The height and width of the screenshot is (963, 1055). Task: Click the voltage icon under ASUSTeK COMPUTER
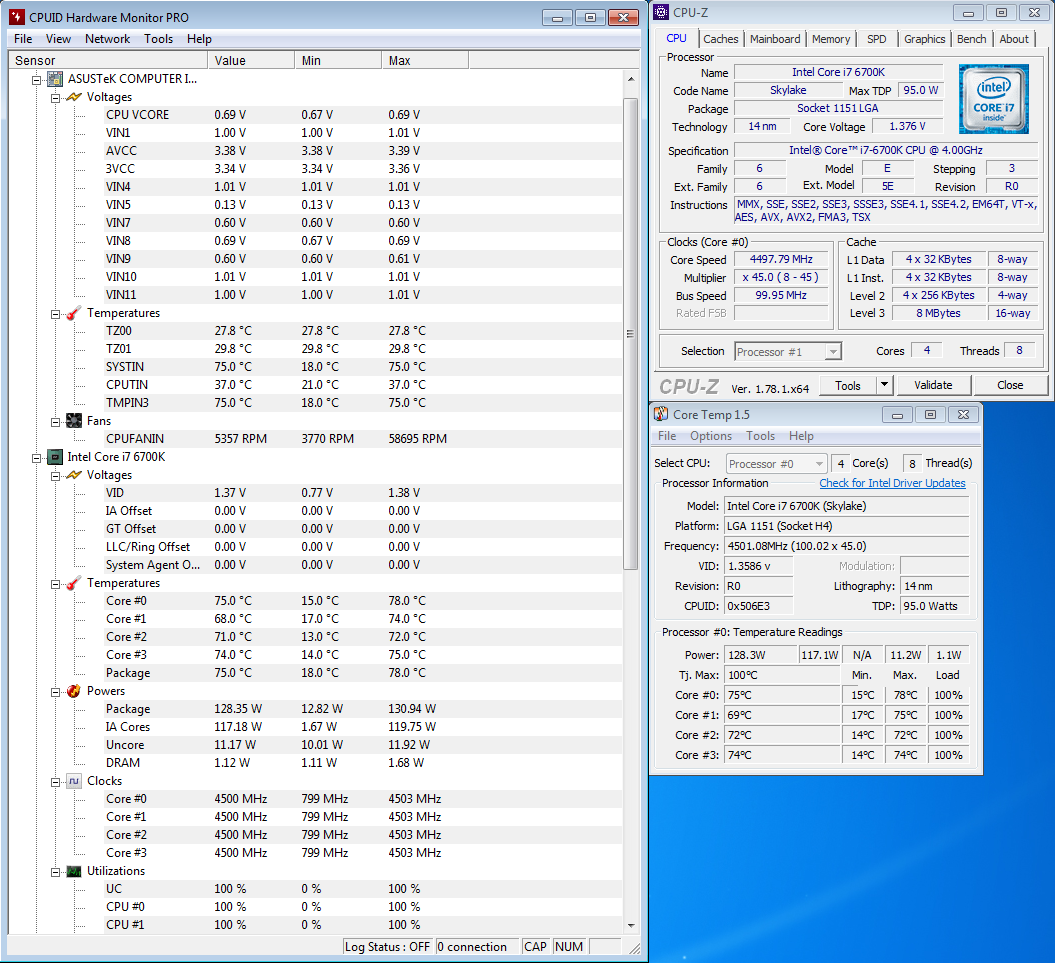tap(74, 97)
